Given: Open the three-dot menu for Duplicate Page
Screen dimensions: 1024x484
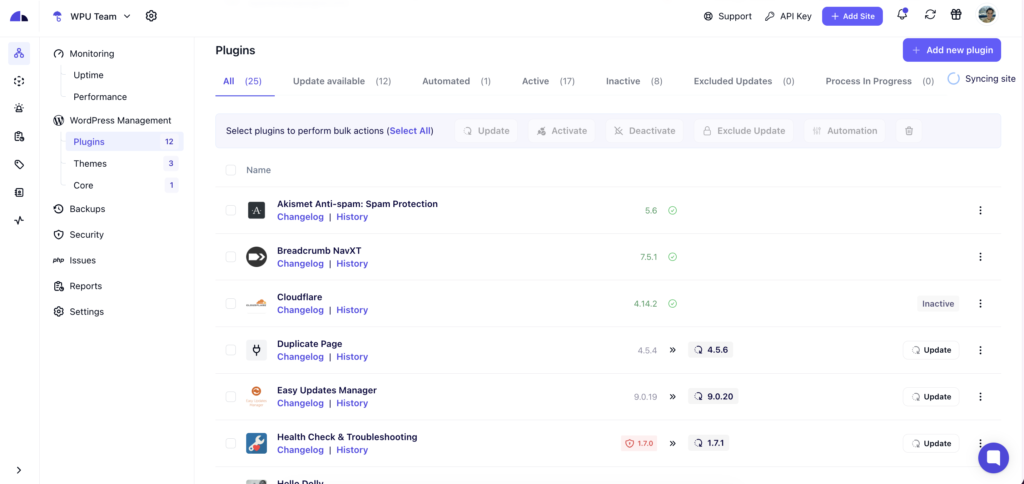Looking at the screenshot, I should [x=980, y=350].
